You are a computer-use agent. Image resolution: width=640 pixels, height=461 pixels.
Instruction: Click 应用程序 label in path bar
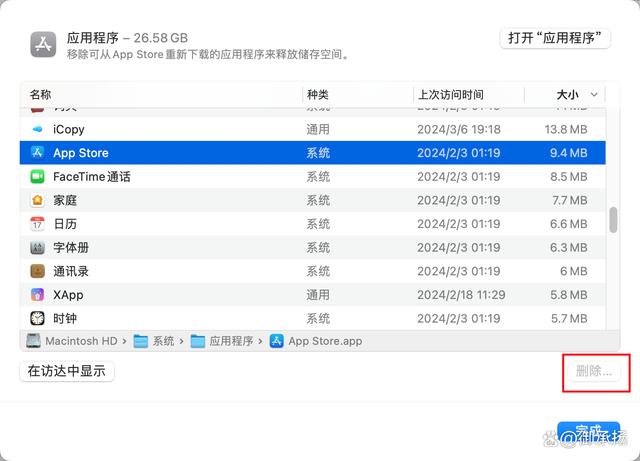pos(231,341)
